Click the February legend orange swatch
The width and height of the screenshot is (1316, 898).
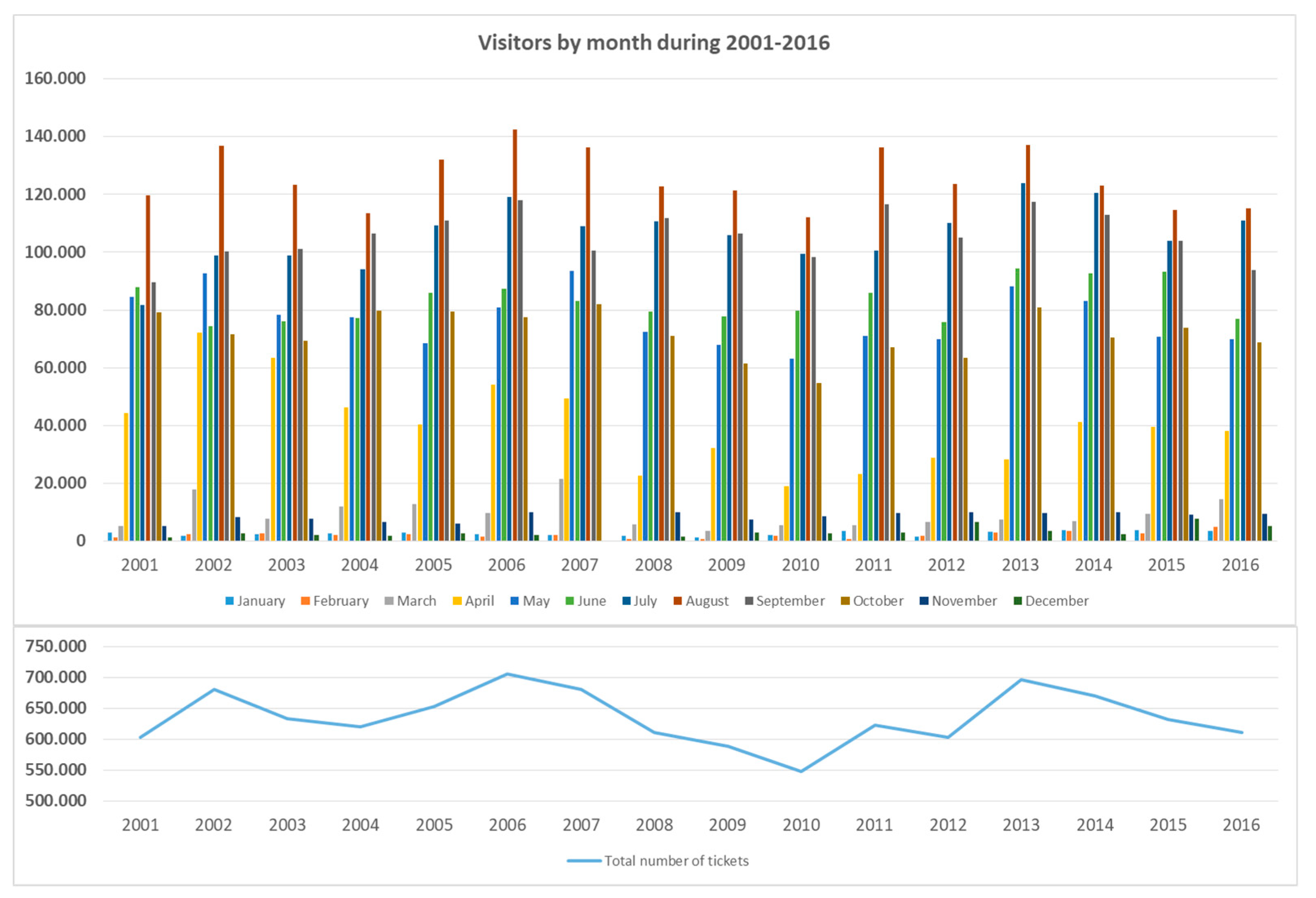305,601
